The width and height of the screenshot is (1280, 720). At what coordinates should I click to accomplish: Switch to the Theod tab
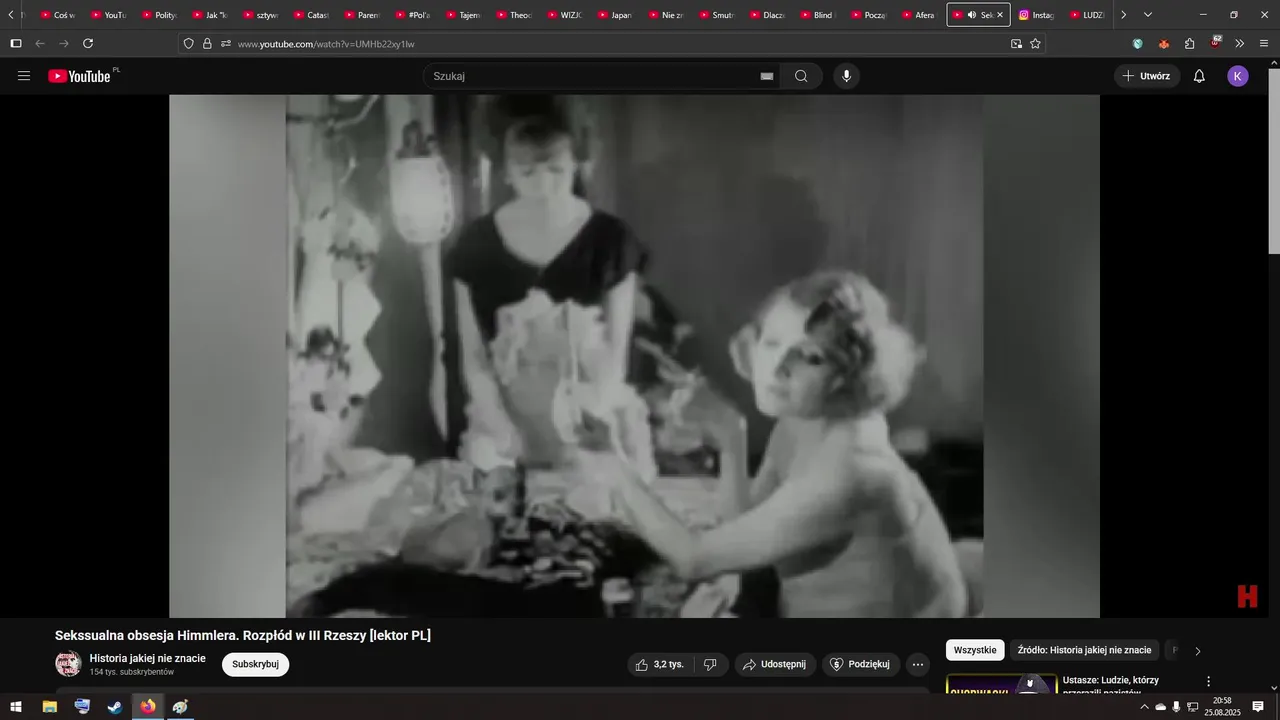(512, 15)
